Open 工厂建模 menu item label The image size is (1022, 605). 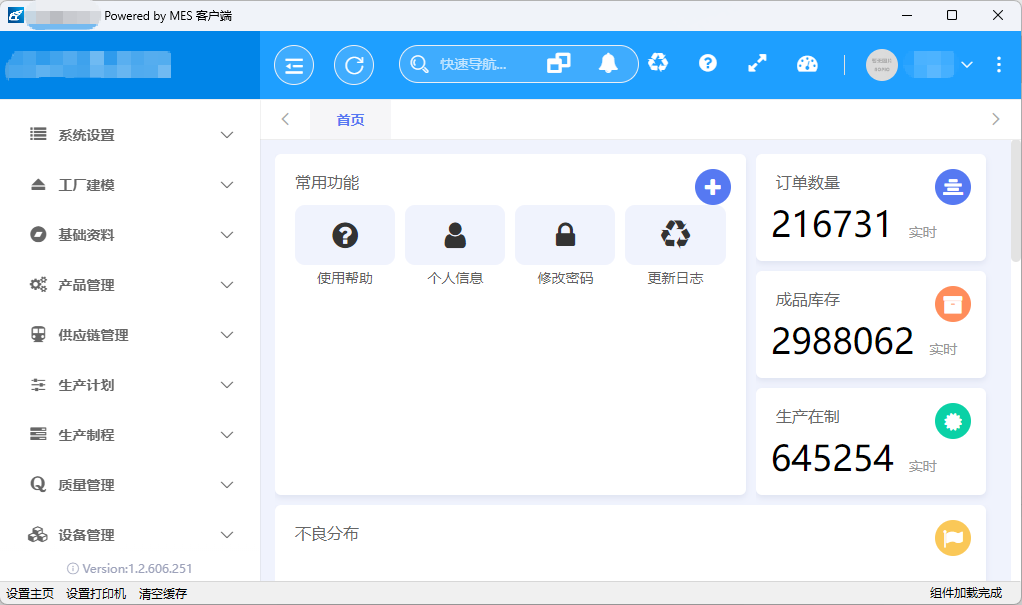tap(87, 185)
